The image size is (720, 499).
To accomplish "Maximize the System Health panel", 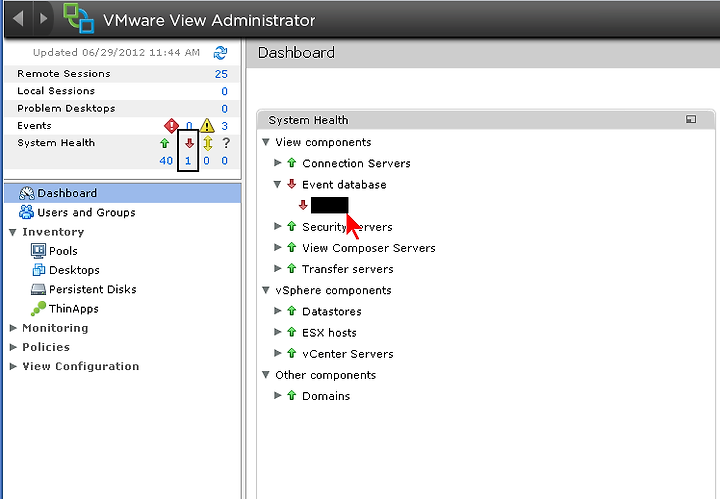I will (691, 119).
